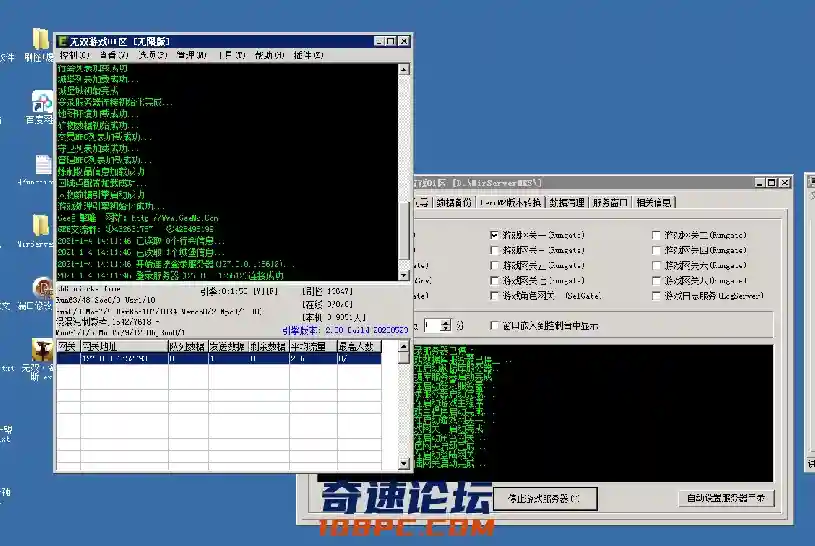The image size is (815, 546).
Task: Click the 队列数据 column header
Action: tap(188, 346)
